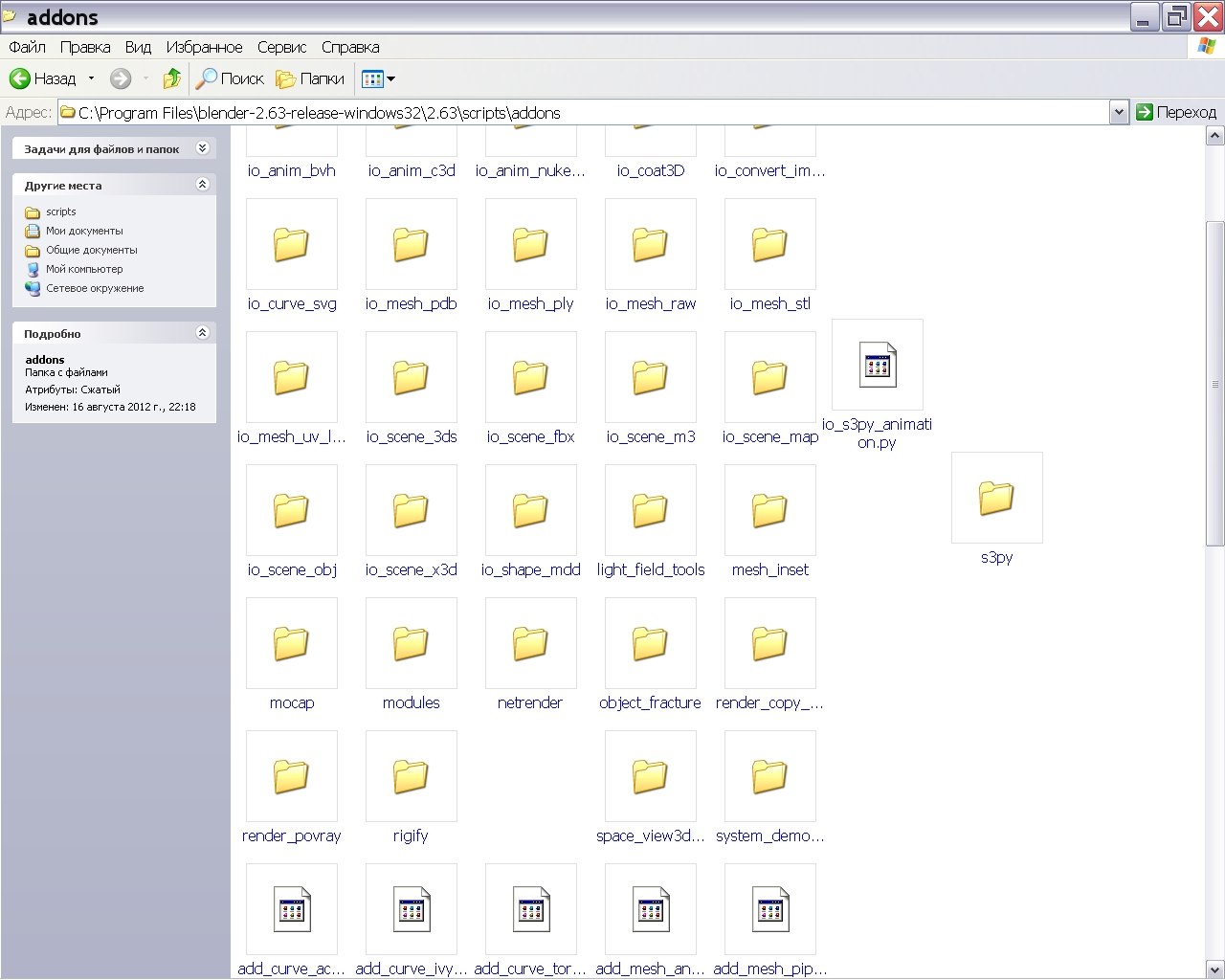The image size is (1225, 980).
Task: Select the io_s3py_animation.py file icon
Action: point(877,366)
